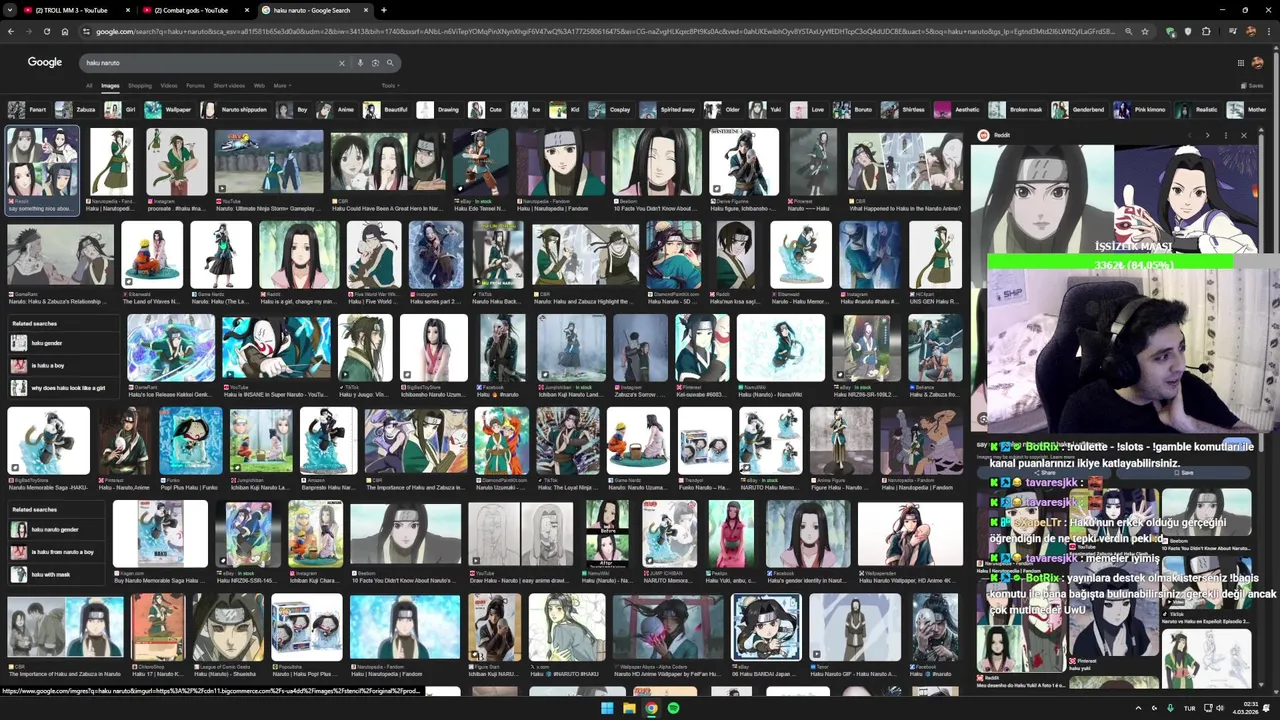The width and height of the screenshot is (1280, 720).
Task: Filter images by the Cosplay chip
Action: tap(611, 109)
